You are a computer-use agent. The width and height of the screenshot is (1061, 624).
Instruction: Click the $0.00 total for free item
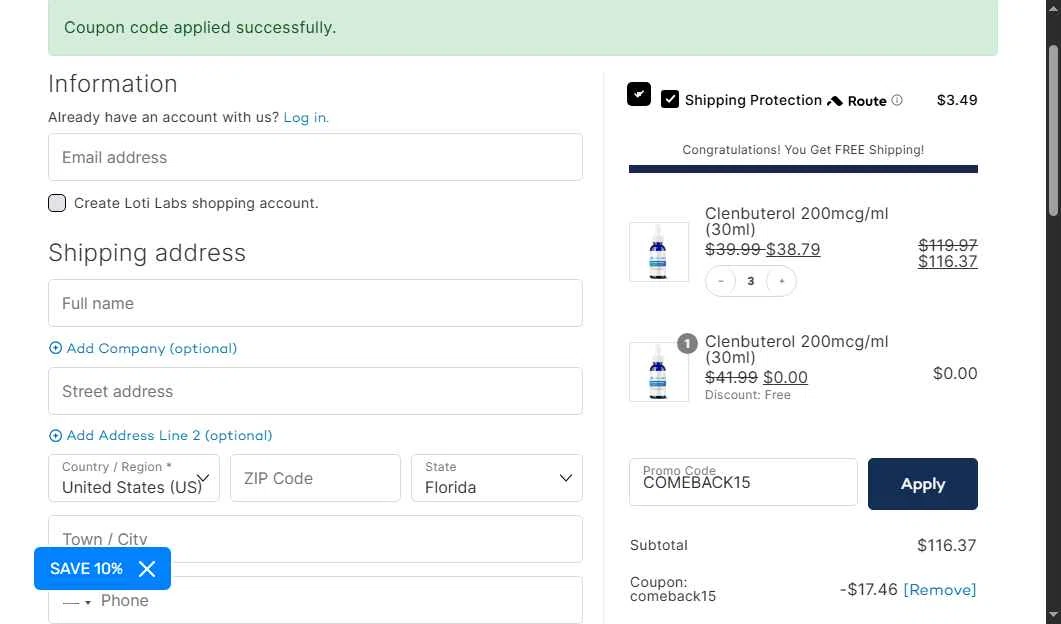point(955,373)
